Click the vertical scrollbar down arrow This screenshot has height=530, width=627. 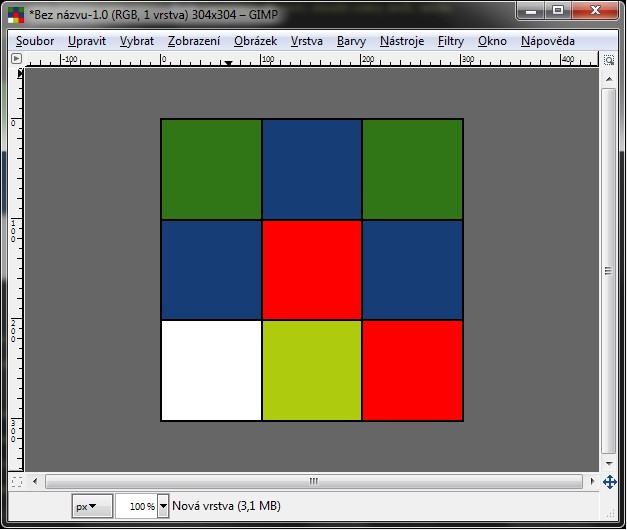click(x=609, y=464)
